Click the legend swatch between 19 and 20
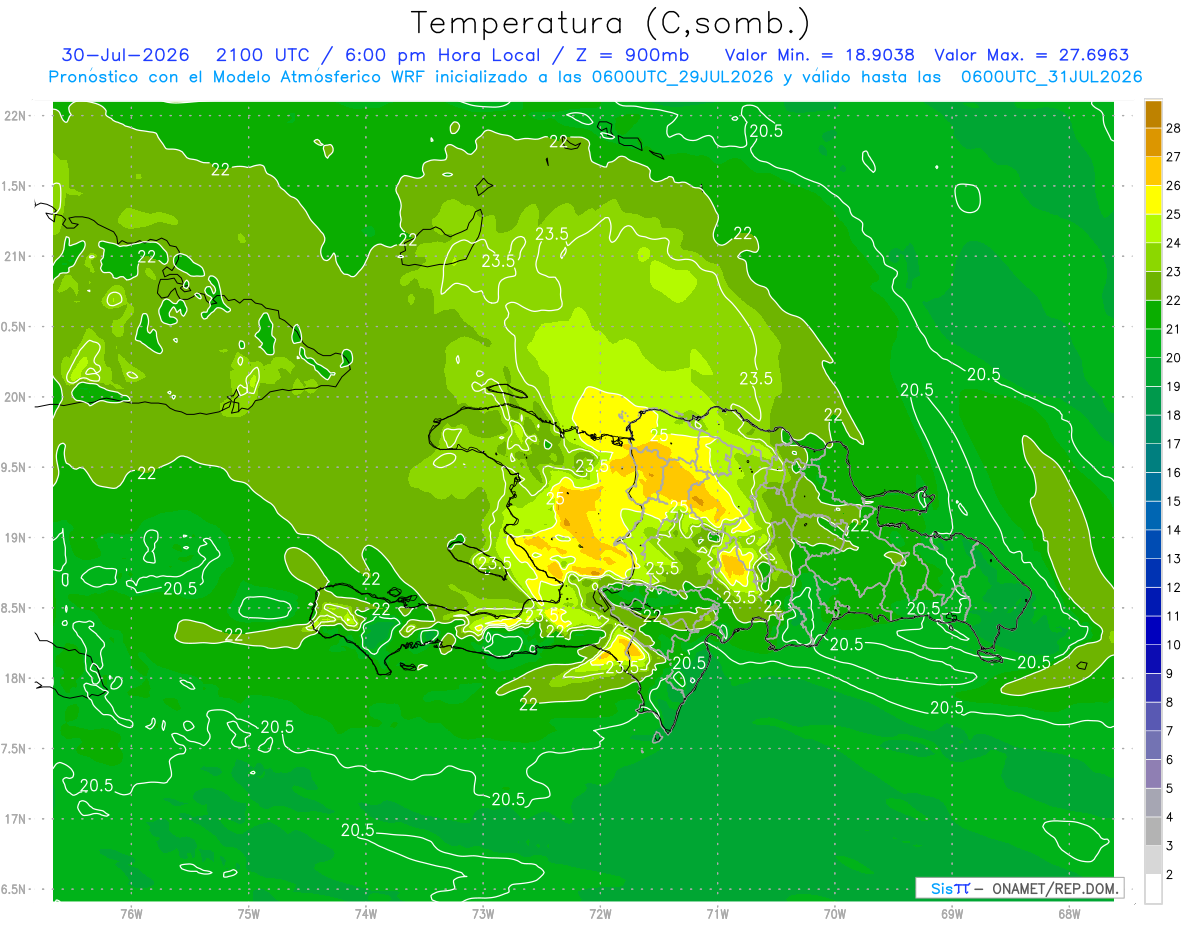The height and width of the screenshot is (927, 1200). (1153, 372)
